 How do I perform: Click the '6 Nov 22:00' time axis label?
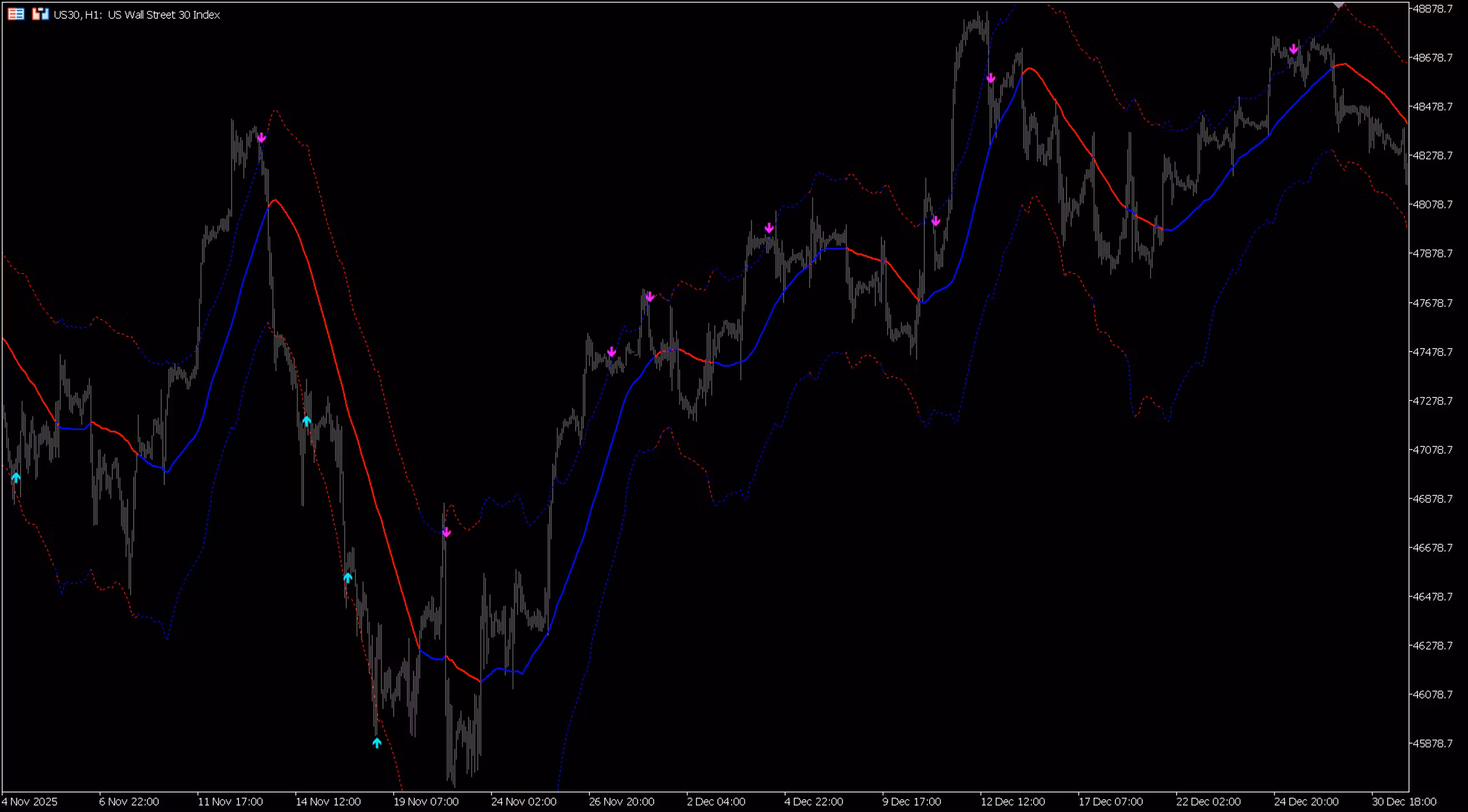(129, 802)
